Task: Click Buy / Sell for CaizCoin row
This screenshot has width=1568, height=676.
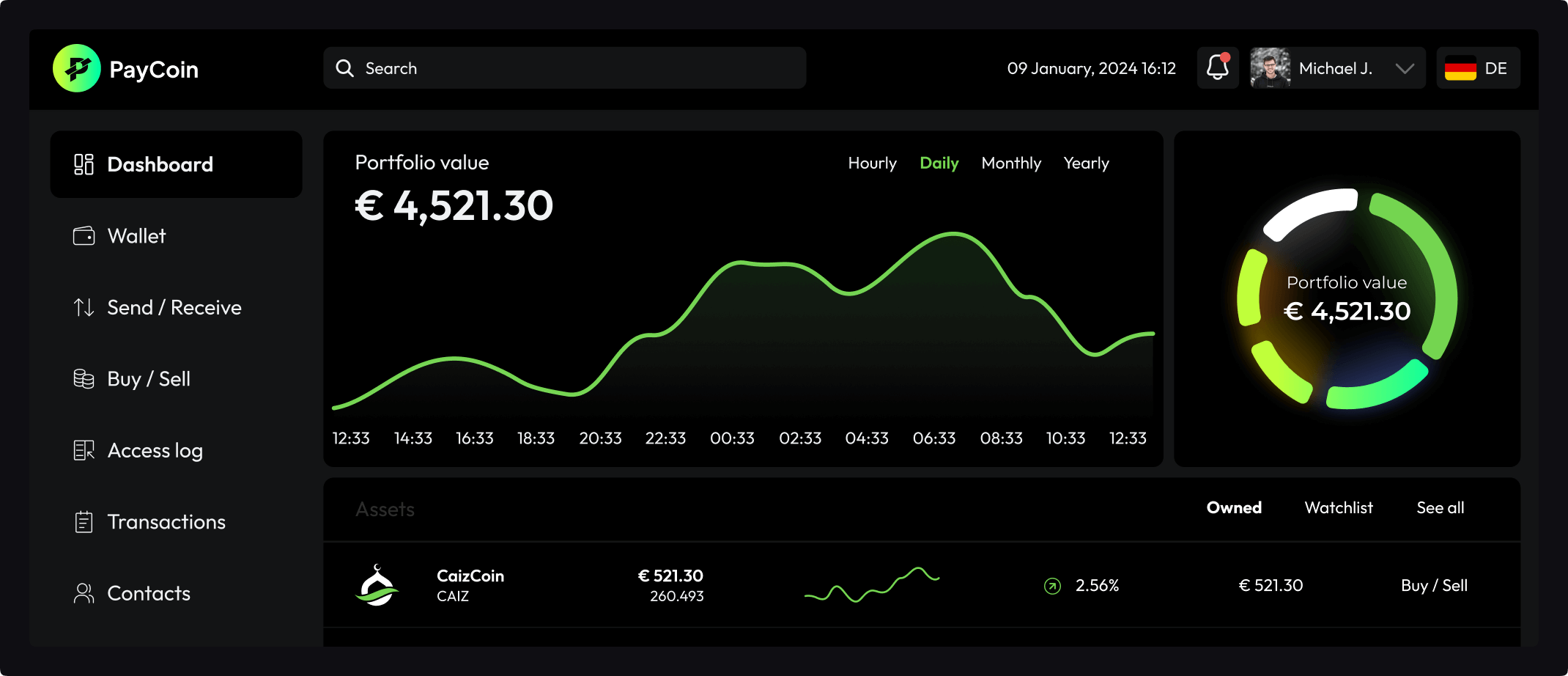Action: 1433,585
